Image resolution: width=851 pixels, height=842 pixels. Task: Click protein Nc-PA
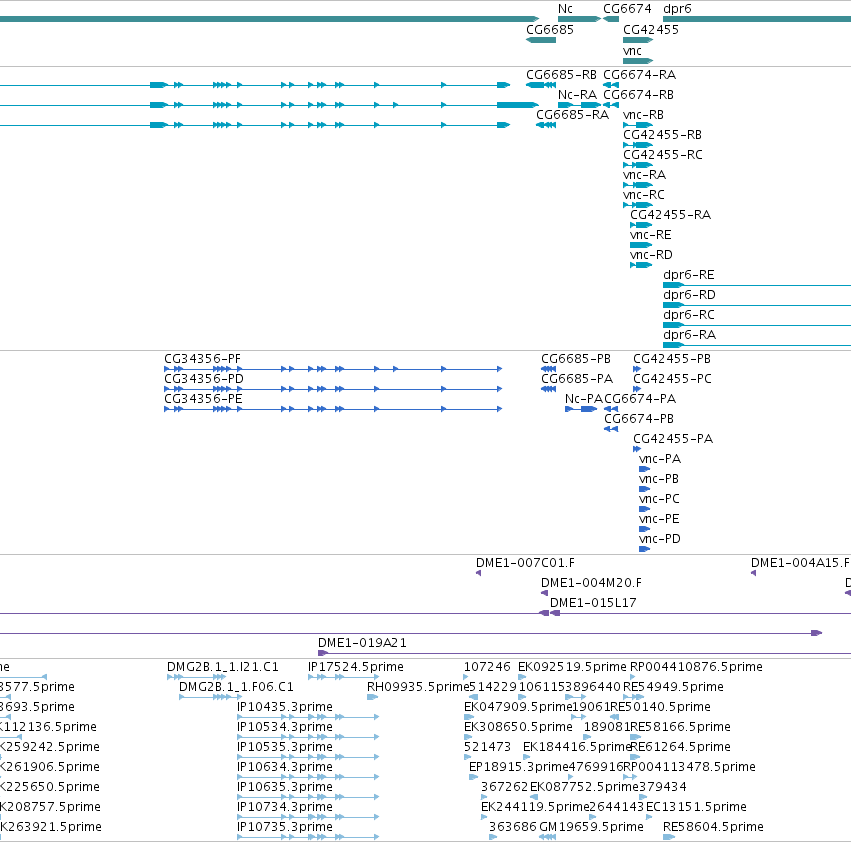583,400
